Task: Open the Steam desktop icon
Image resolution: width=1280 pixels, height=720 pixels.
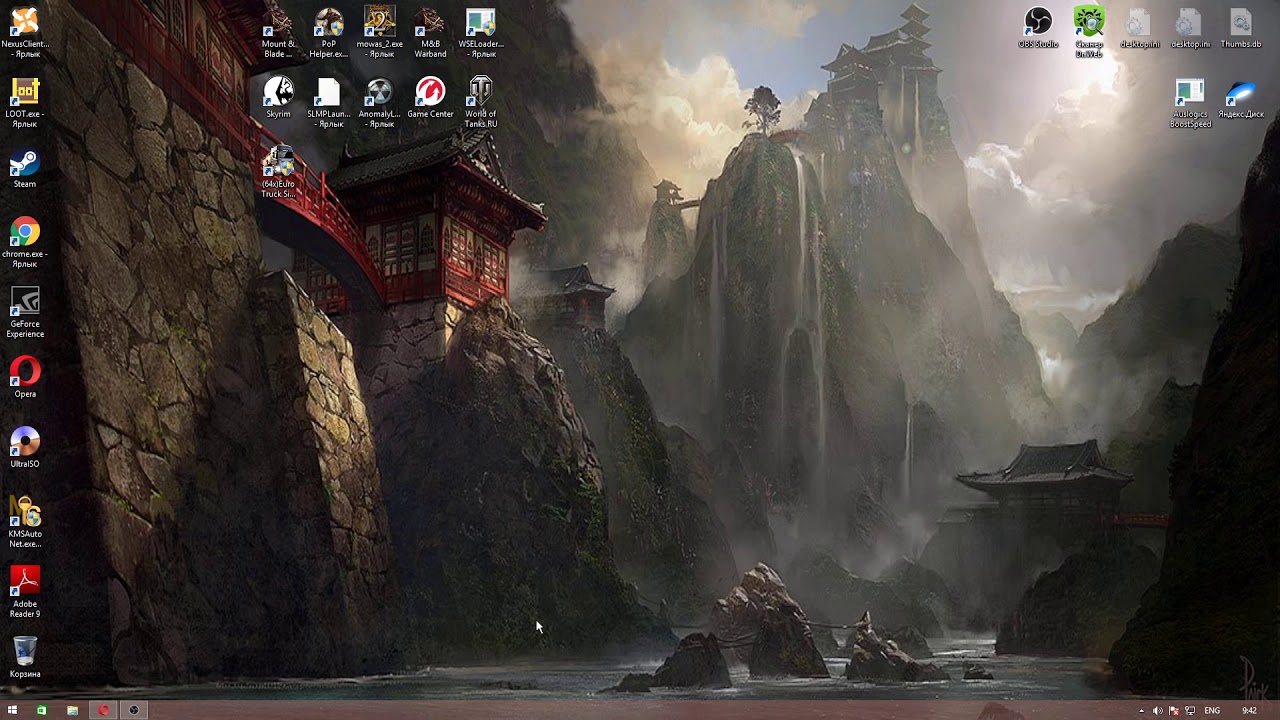Action: click(25, 169)
